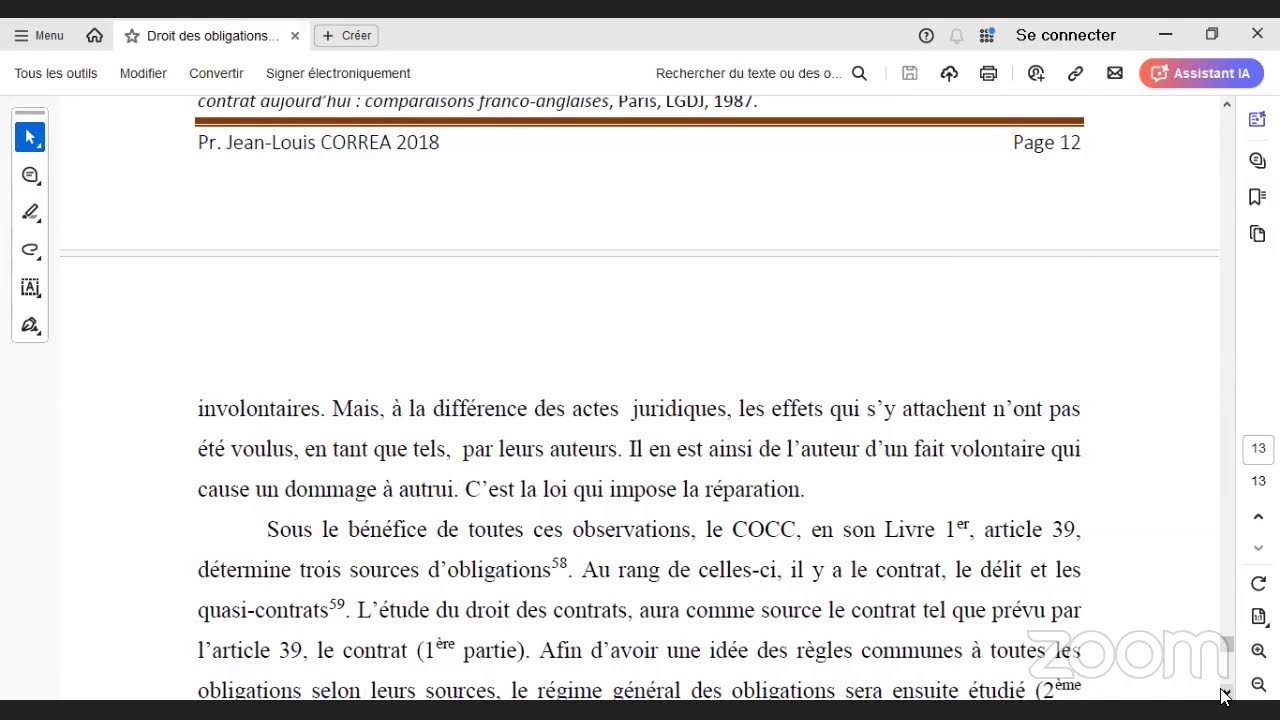Image resolution: width=1280 pixels, height=720 pixels.
Task: Launch Assistant IA
Action: 1201,73
